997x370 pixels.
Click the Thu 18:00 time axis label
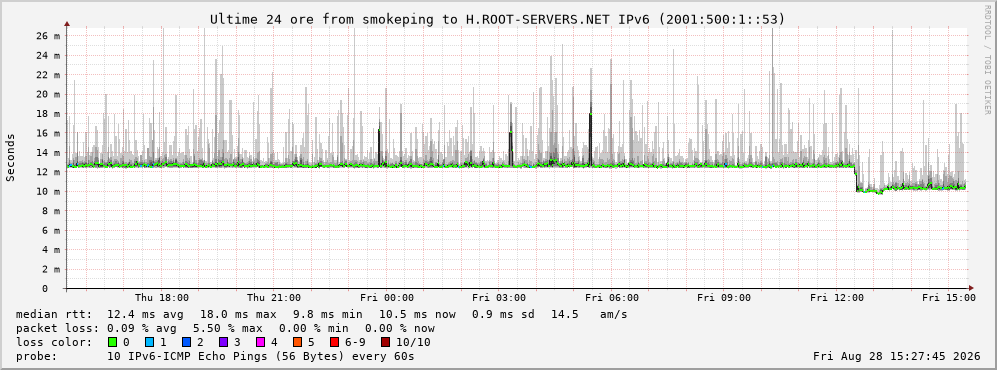(162, 298)
